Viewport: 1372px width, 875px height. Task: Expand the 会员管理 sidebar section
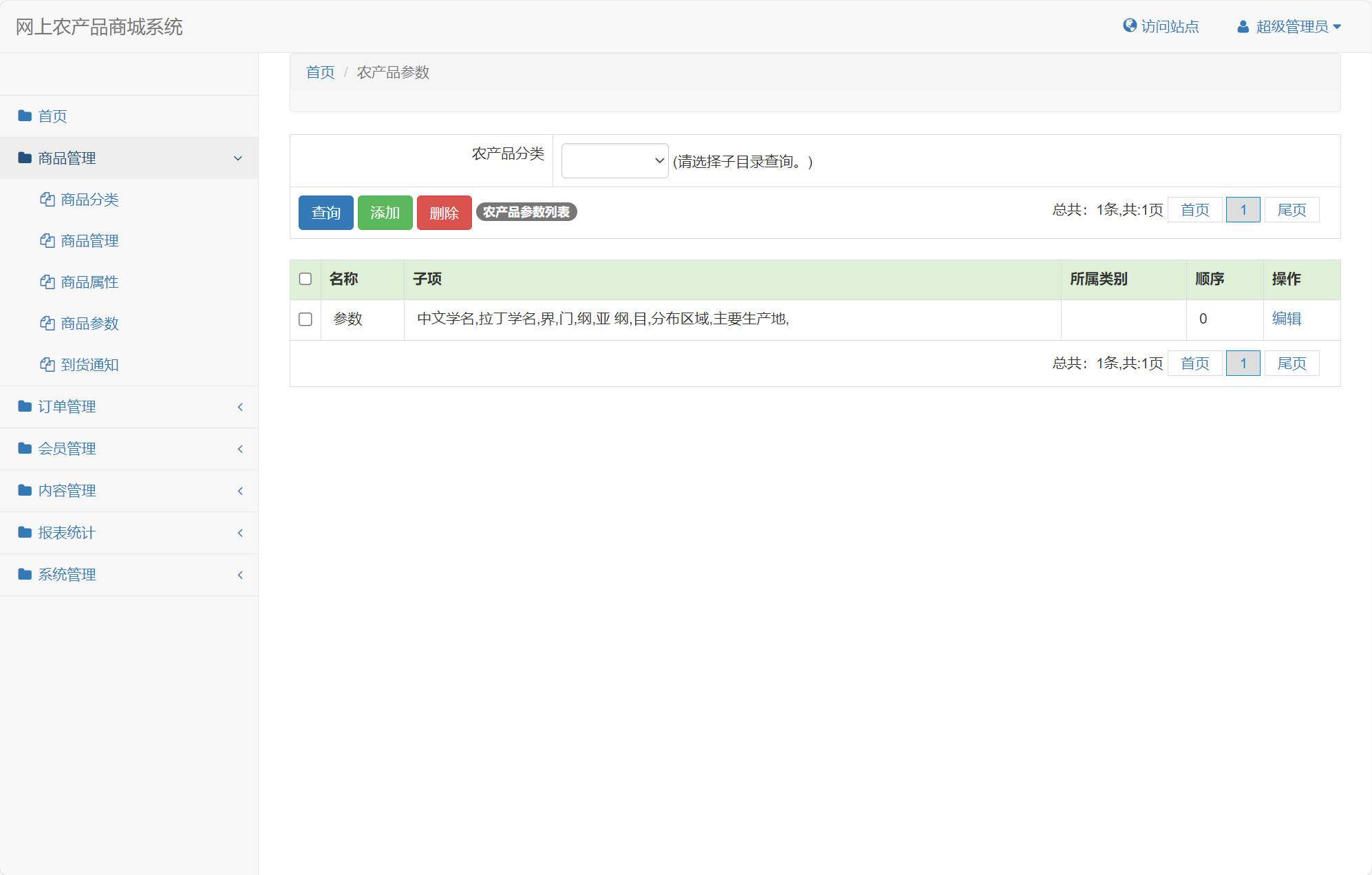tap(67, 448)
